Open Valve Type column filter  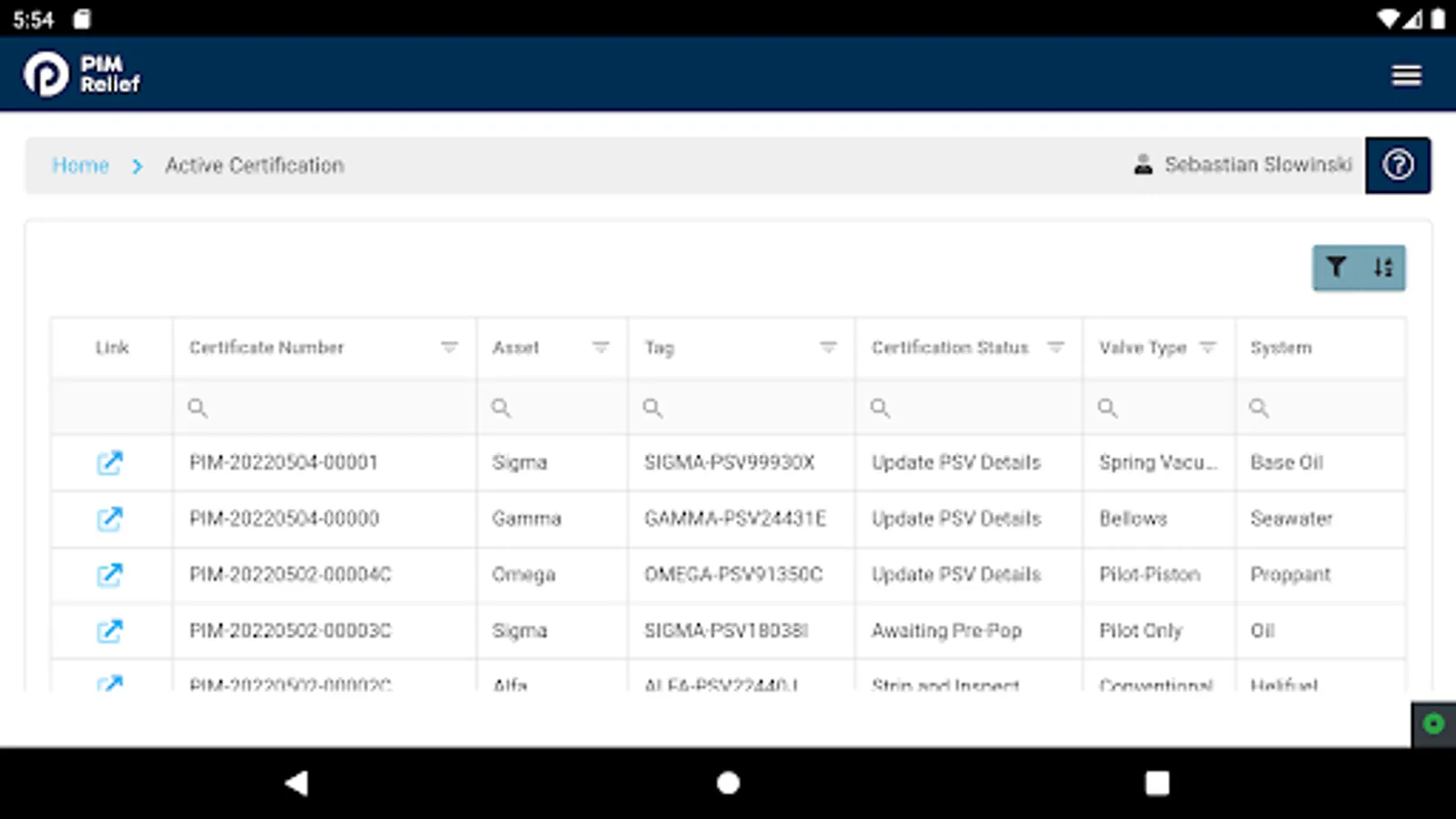point(1208,347)
